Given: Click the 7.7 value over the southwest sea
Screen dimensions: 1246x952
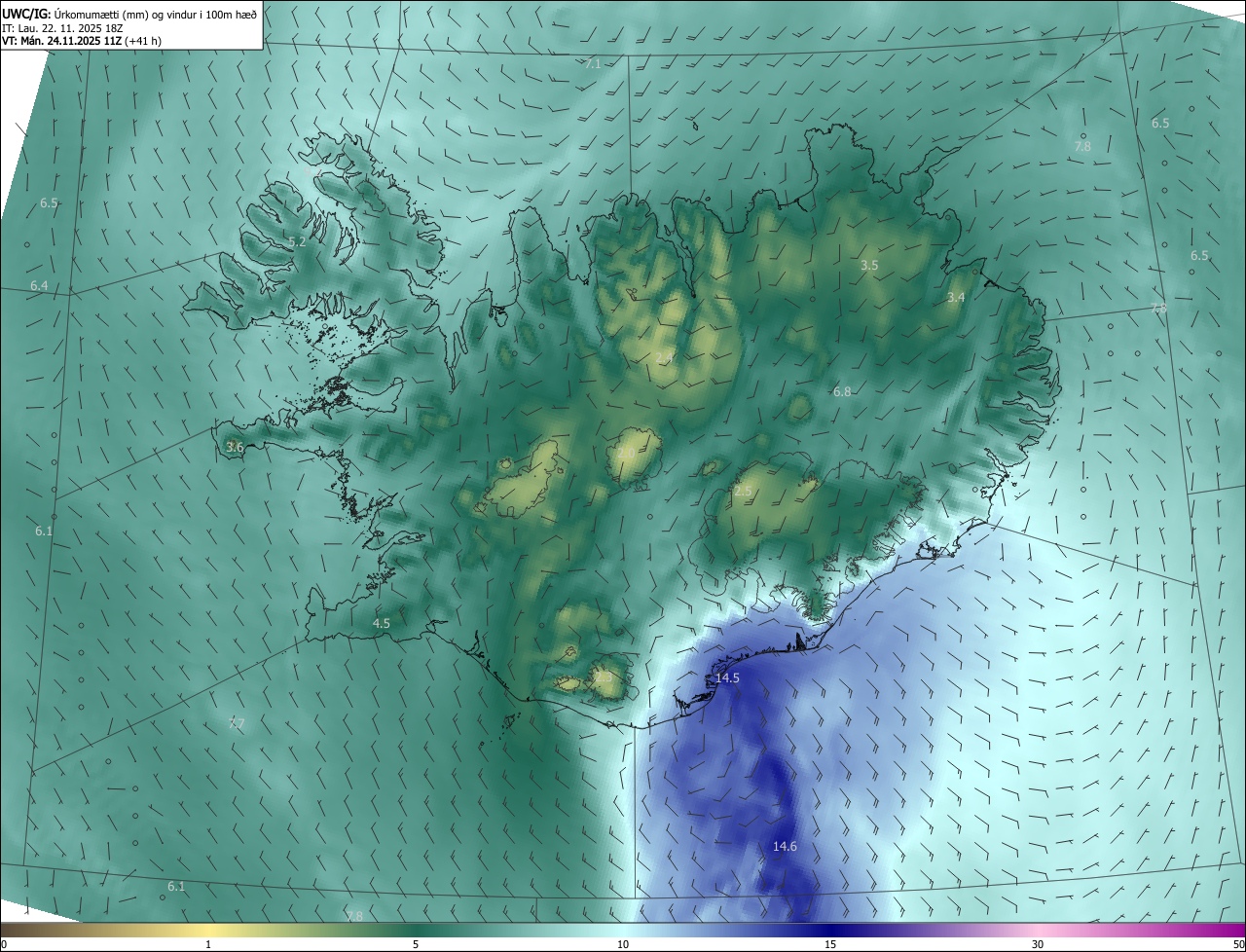Looking at the screenshot, I should (236, 723).
